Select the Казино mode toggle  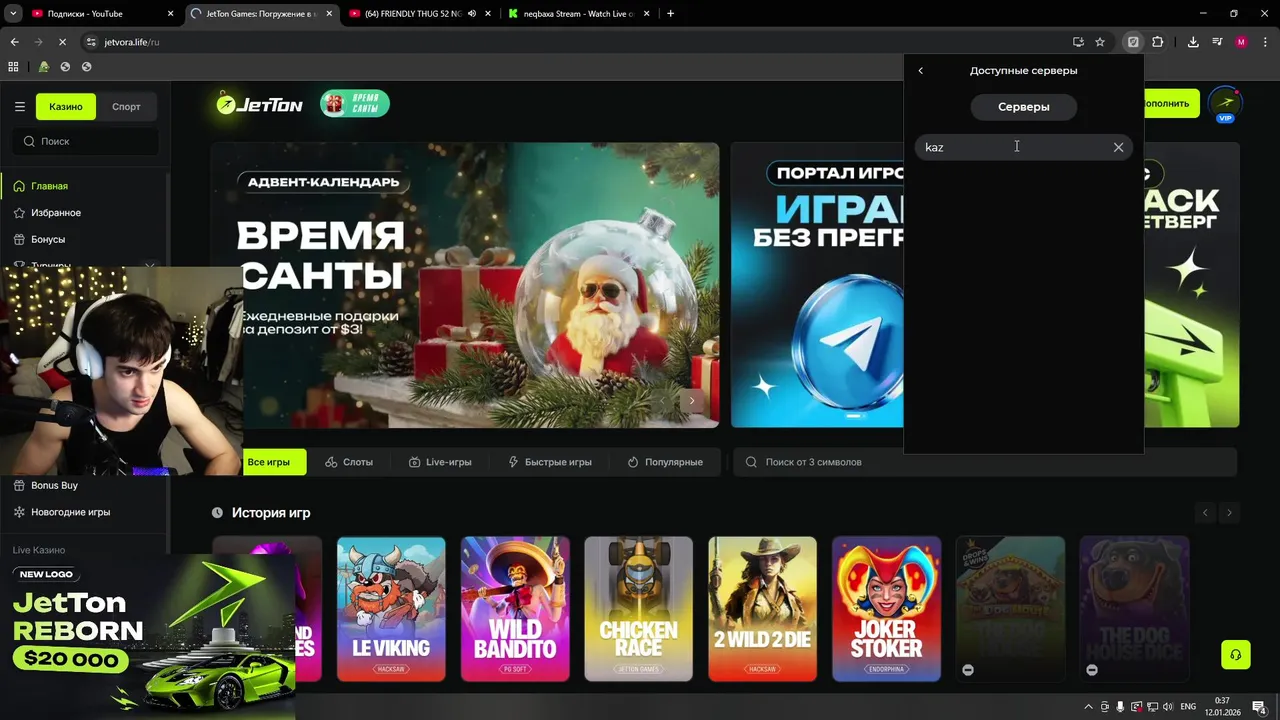click(66, 106)
